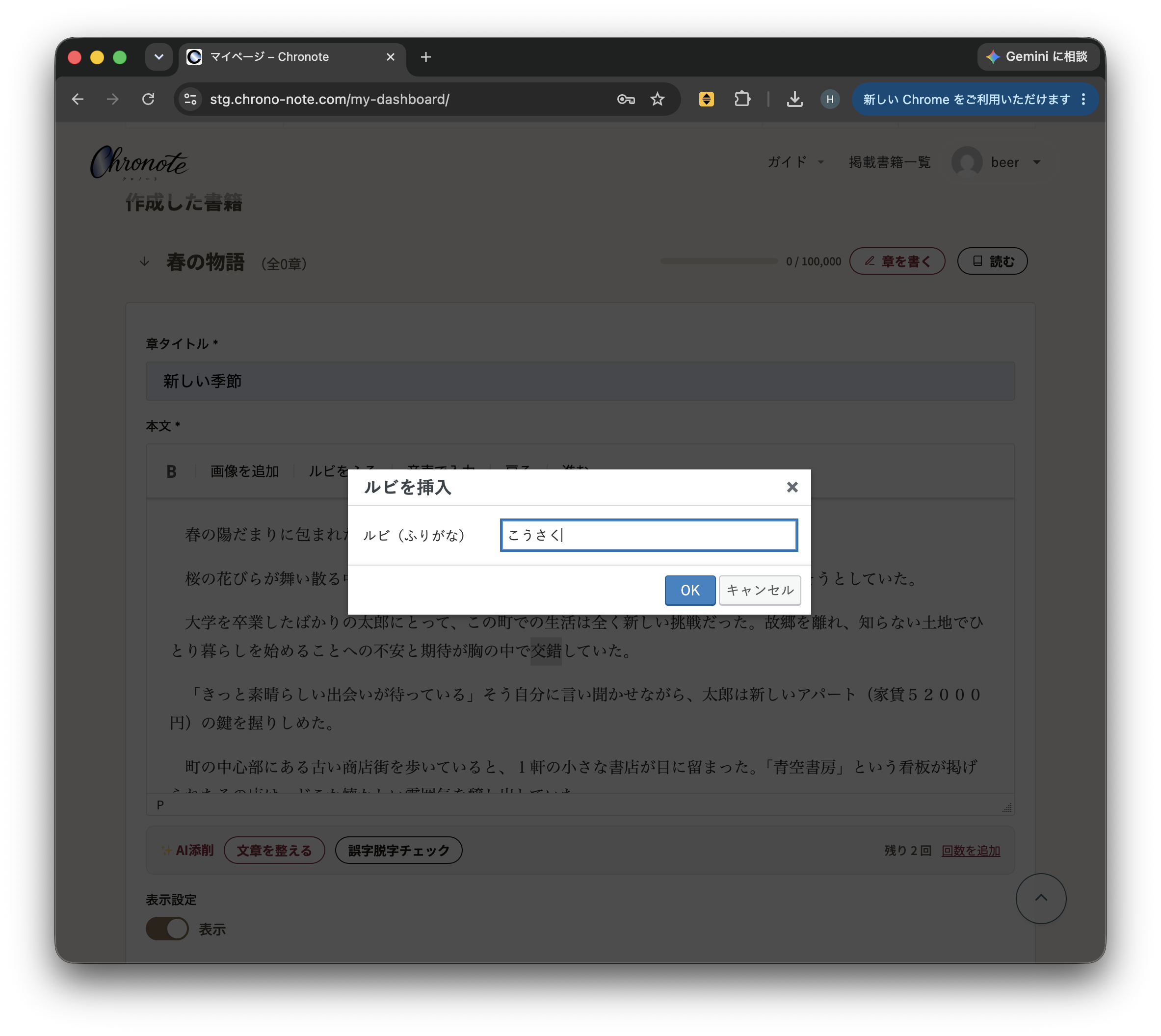
Task: Click OK in the ruby dialog
Action: pos(689,590)
